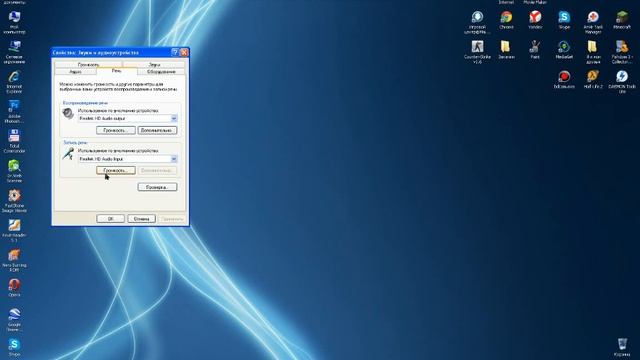Image resolution: width=640 pixels, height=360 pixels.
Task: Open the Google Earth shortcut
Action: pyautogui.click(x=14, y=320)
